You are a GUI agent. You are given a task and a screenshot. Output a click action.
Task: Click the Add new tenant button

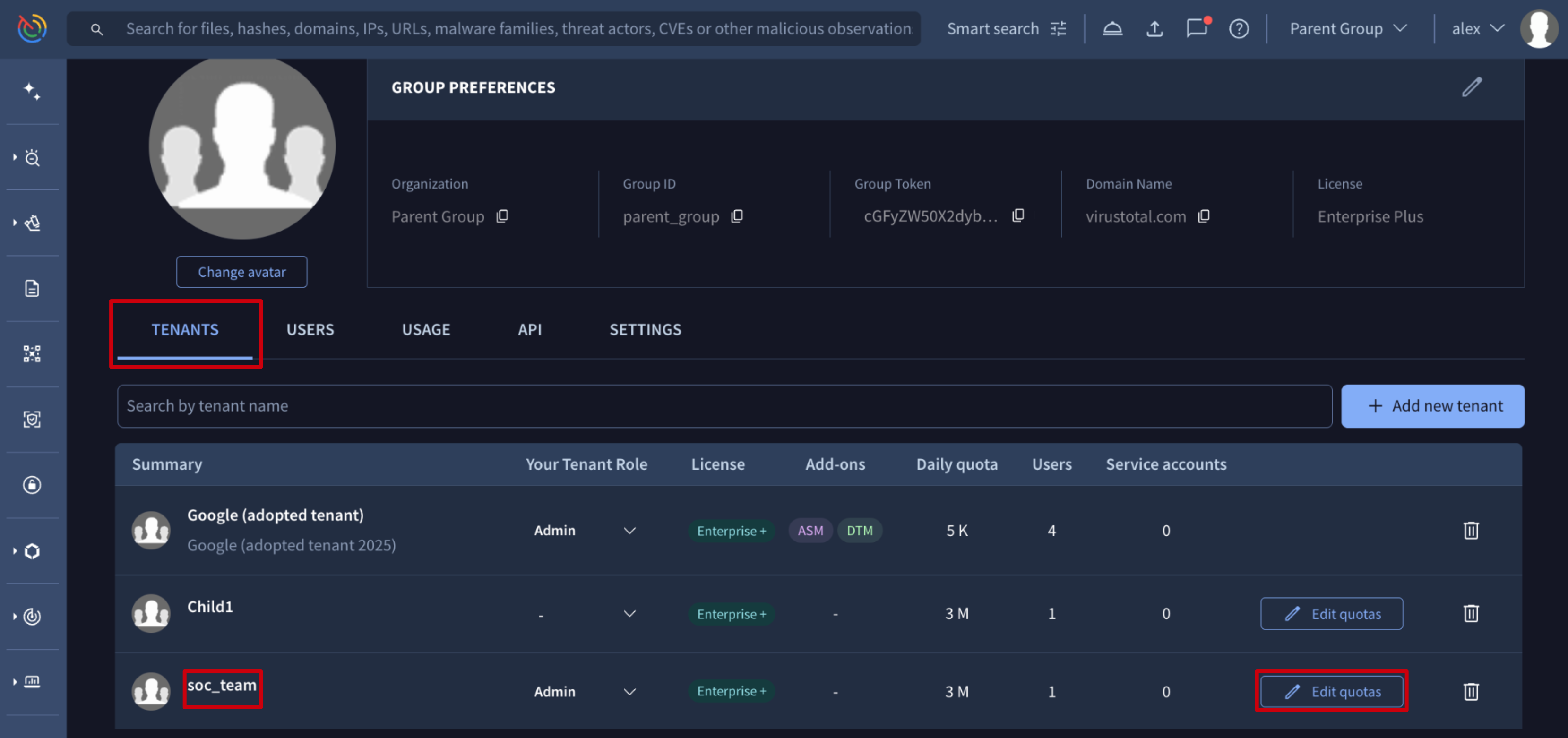1432,406
